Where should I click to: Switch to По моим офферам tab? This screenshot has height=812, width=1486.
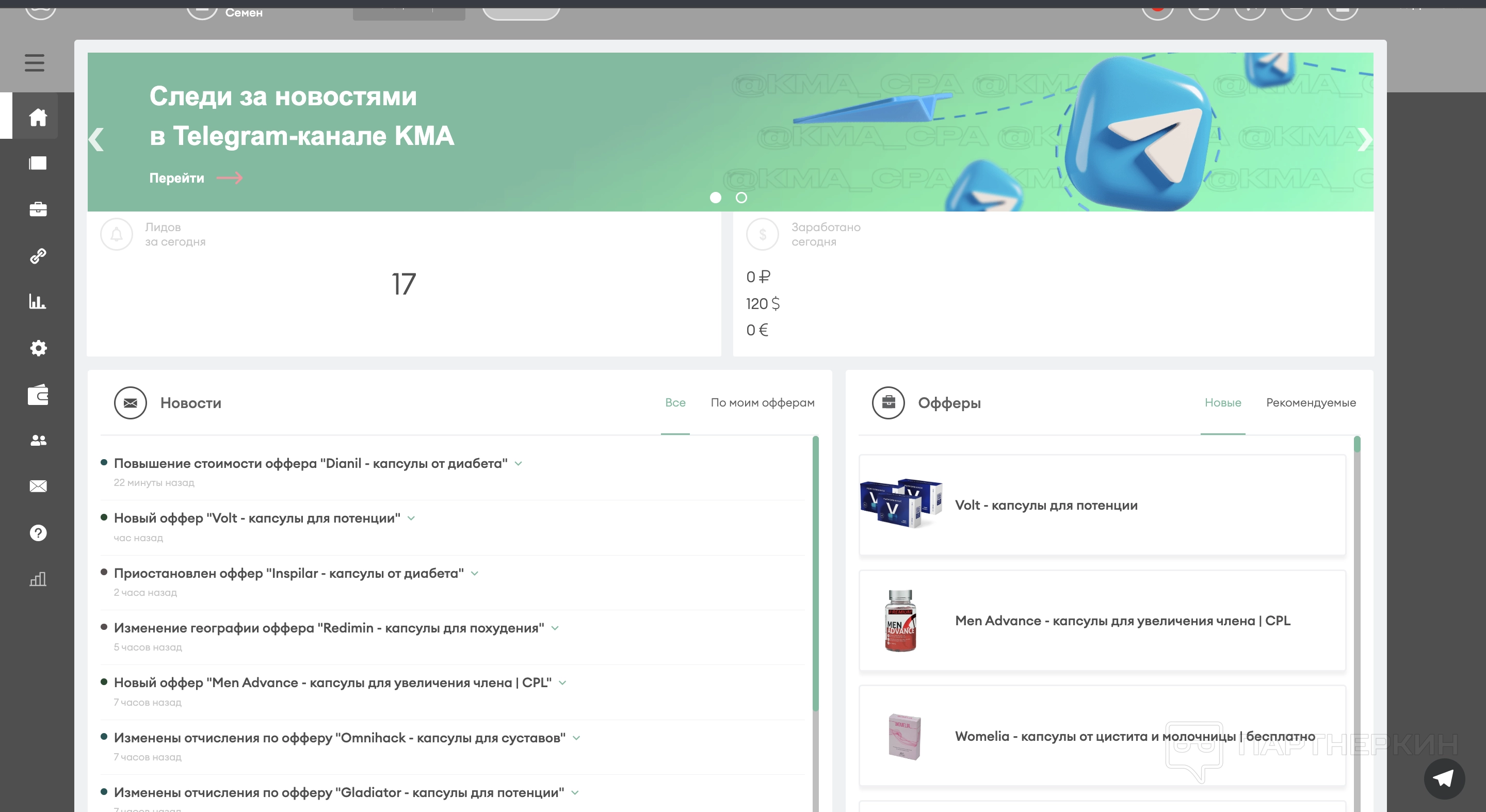click(762, 402)
